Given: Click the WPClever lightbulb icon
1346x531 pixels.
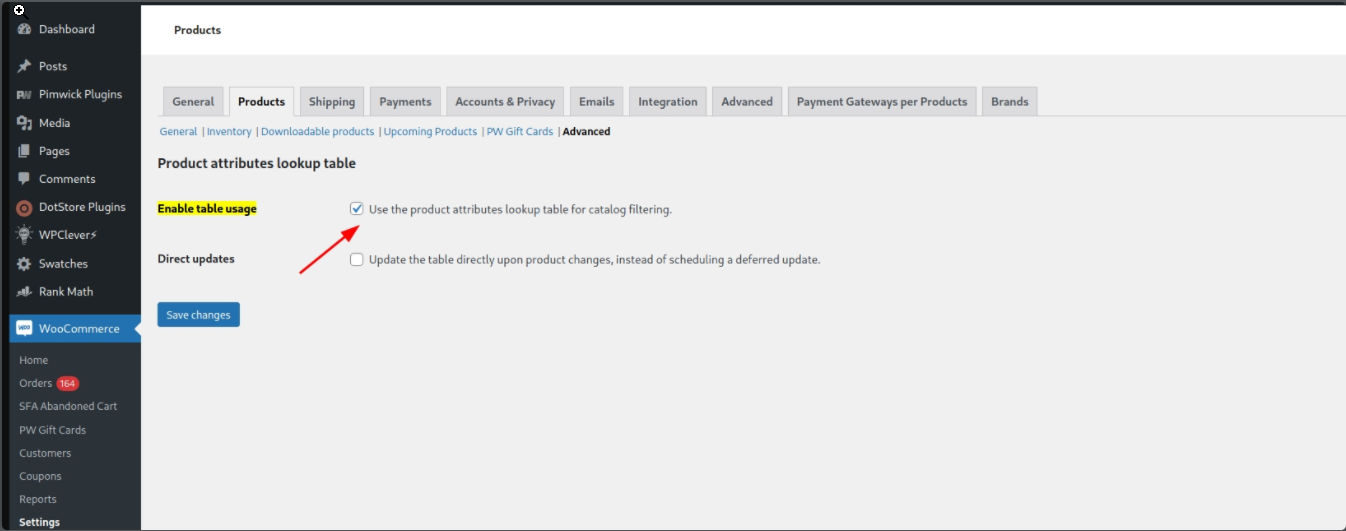Looking at the screenshot, I should 24,235.
